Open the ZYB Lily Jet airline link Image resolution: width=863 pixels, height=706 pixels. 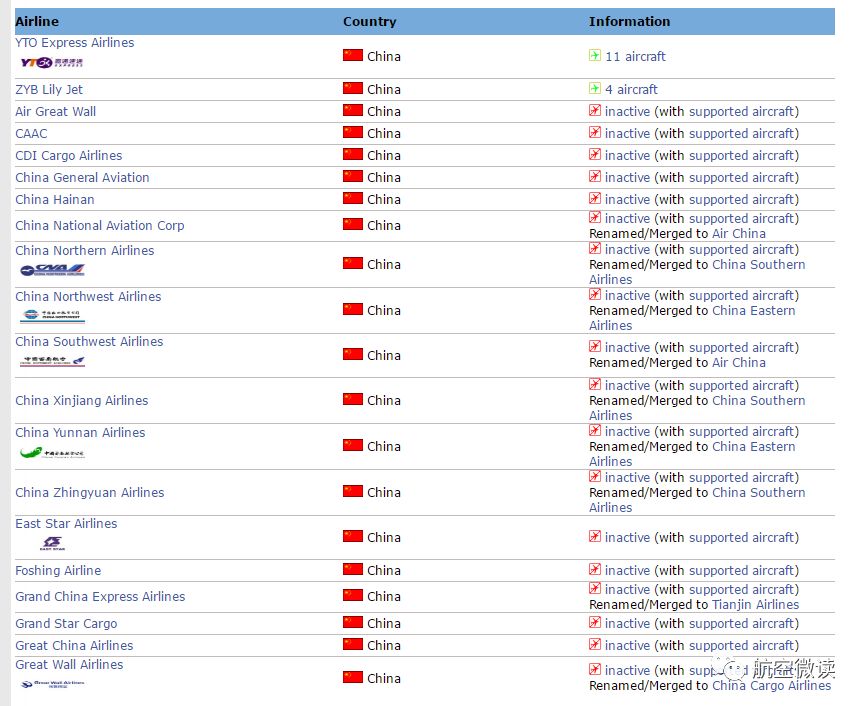(49, 89)
